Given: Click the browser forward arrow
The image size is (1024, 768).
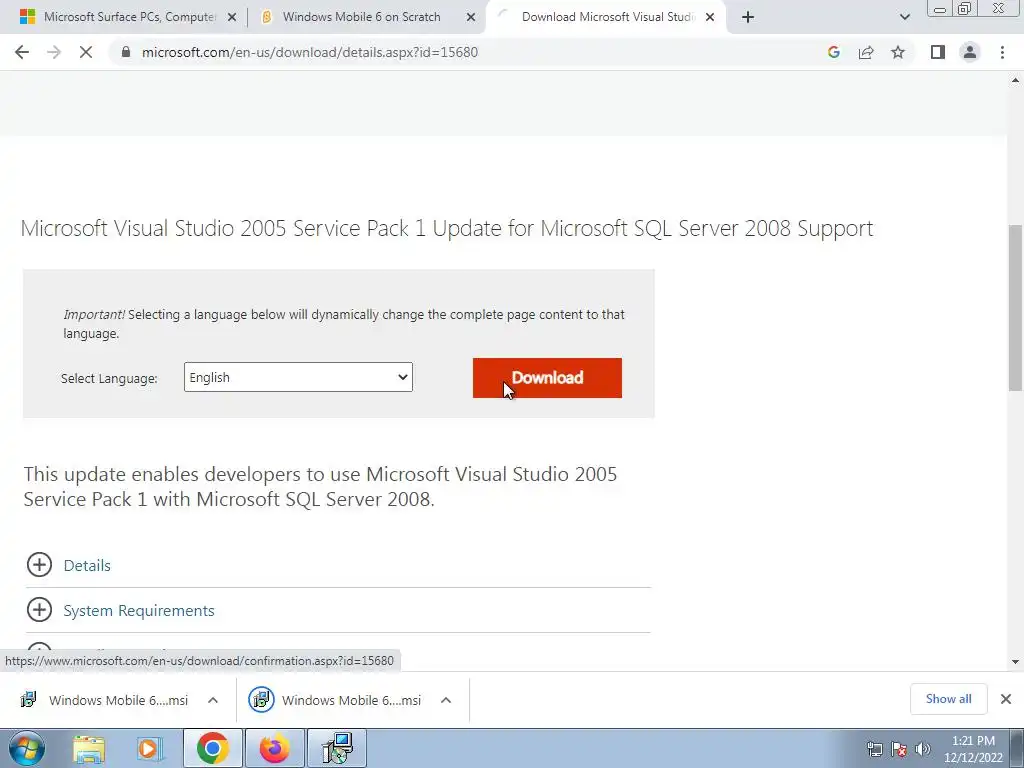Looking at the screenshot, I should click(54, 52).
